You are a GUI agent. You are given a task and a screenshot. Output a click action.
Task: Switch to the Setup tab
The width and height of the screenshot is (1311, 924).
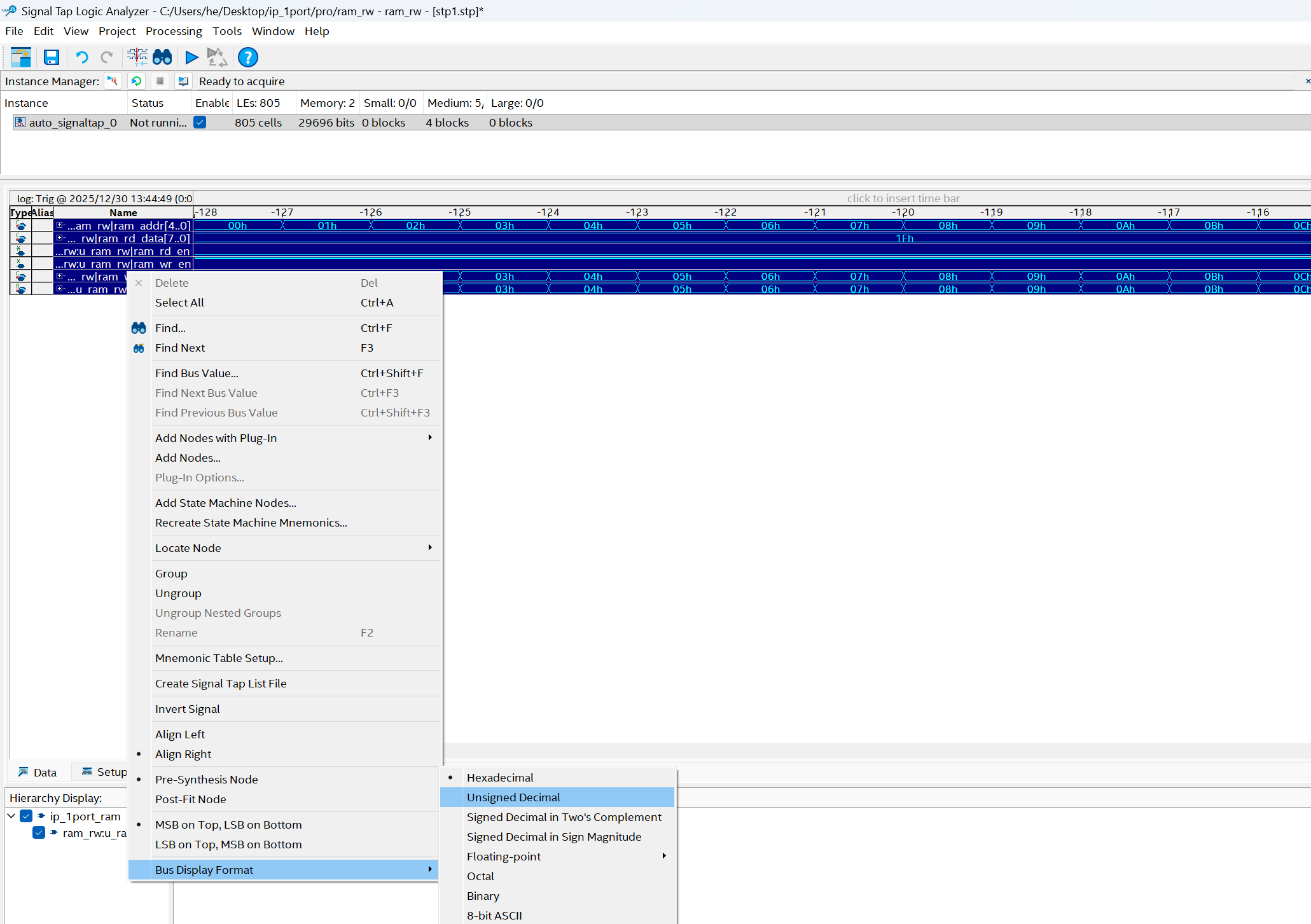105,772
